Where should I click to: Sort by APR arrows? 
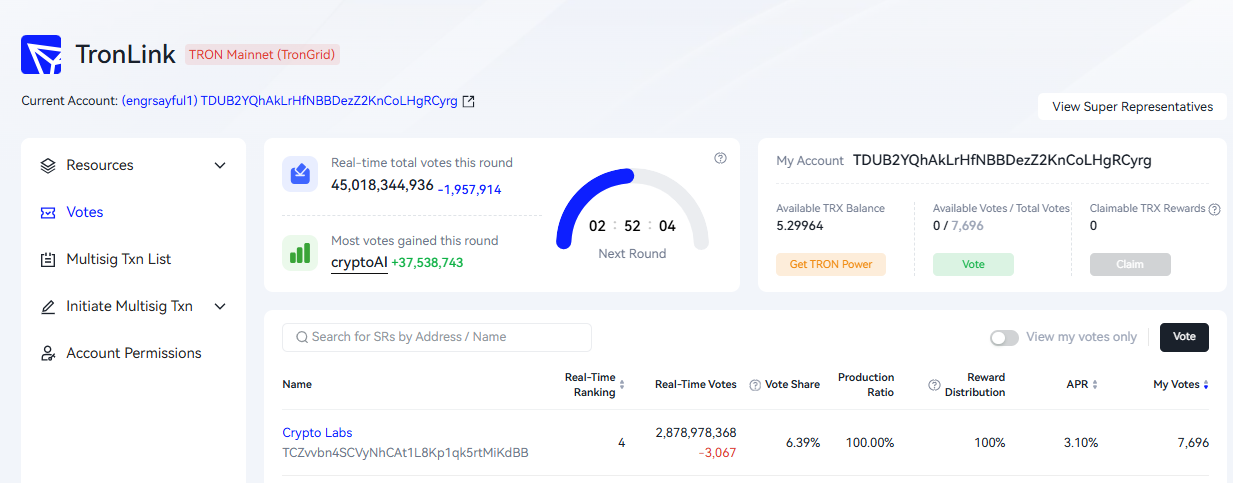[1095, 385]
